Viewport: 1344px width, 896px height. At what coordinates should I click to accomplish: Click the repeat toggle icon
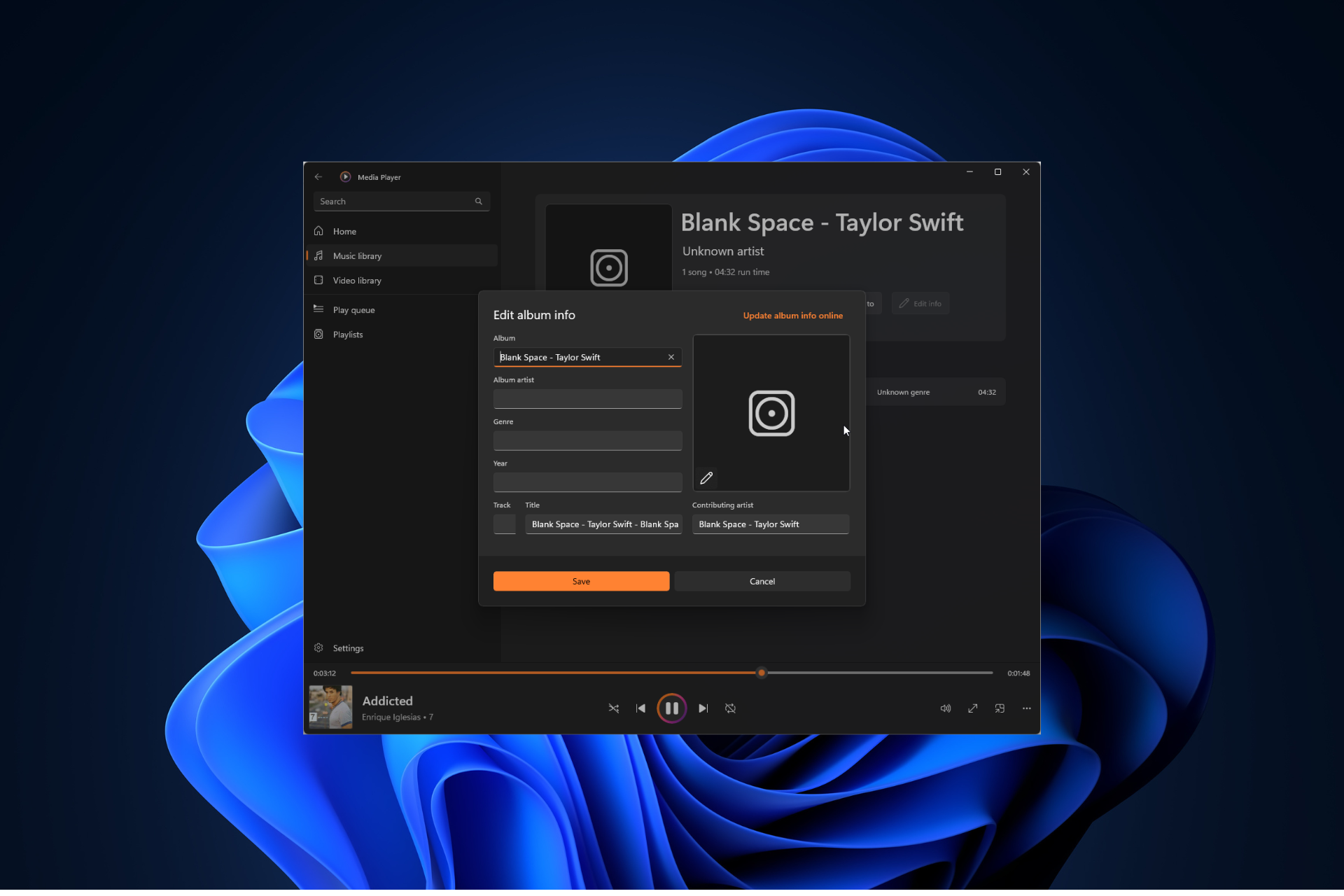[731, 708]
